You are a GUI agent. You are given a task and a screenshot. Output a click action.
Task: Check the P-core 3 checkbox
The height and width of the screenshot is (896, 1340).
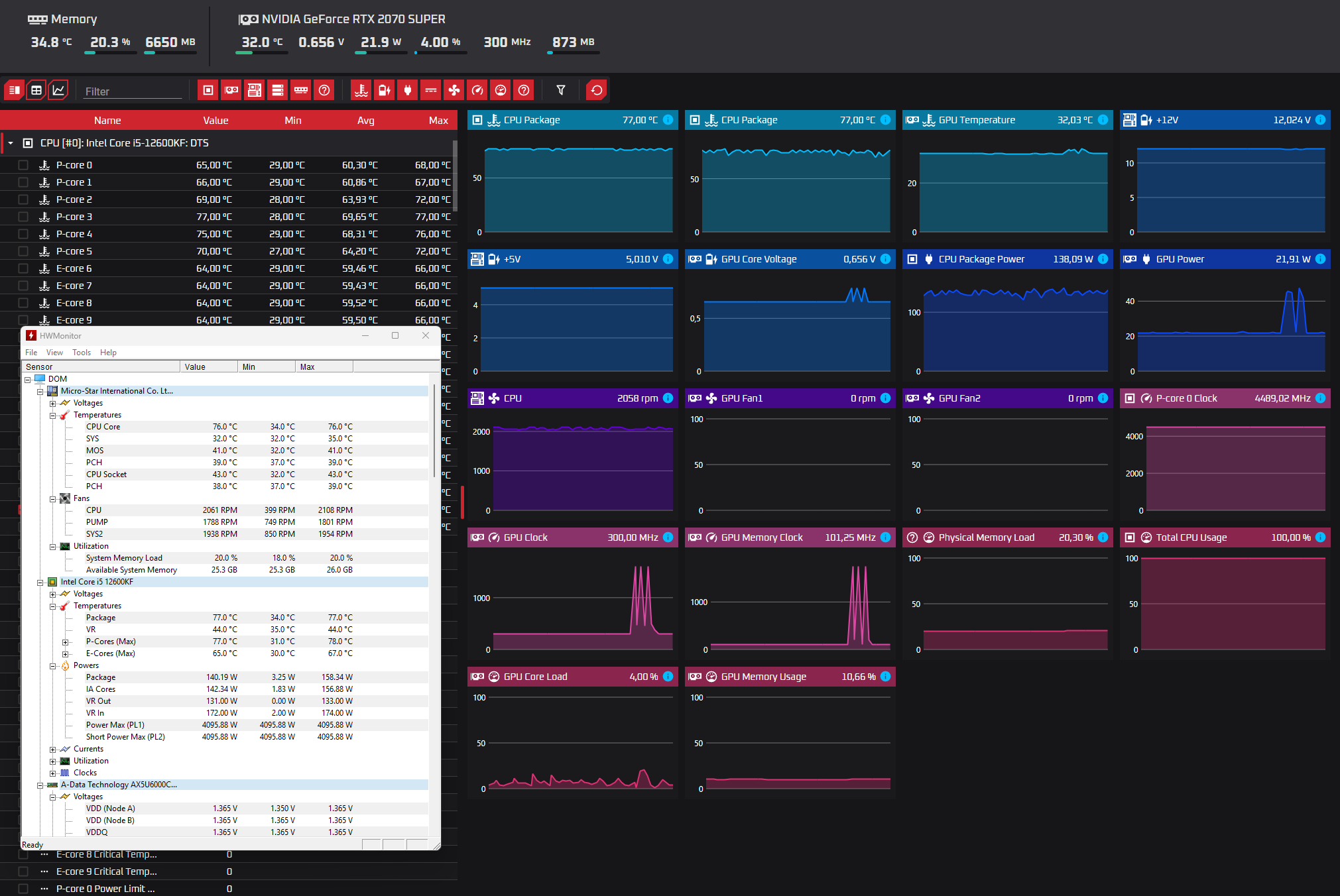pyautogui.click(x=23, y=217)
